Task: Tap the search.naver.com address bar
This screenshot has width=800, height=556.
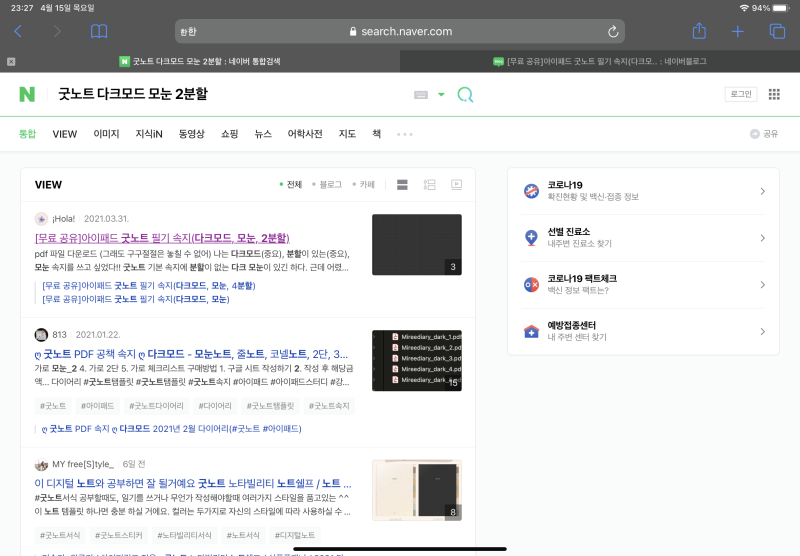Action: (400, 32)
